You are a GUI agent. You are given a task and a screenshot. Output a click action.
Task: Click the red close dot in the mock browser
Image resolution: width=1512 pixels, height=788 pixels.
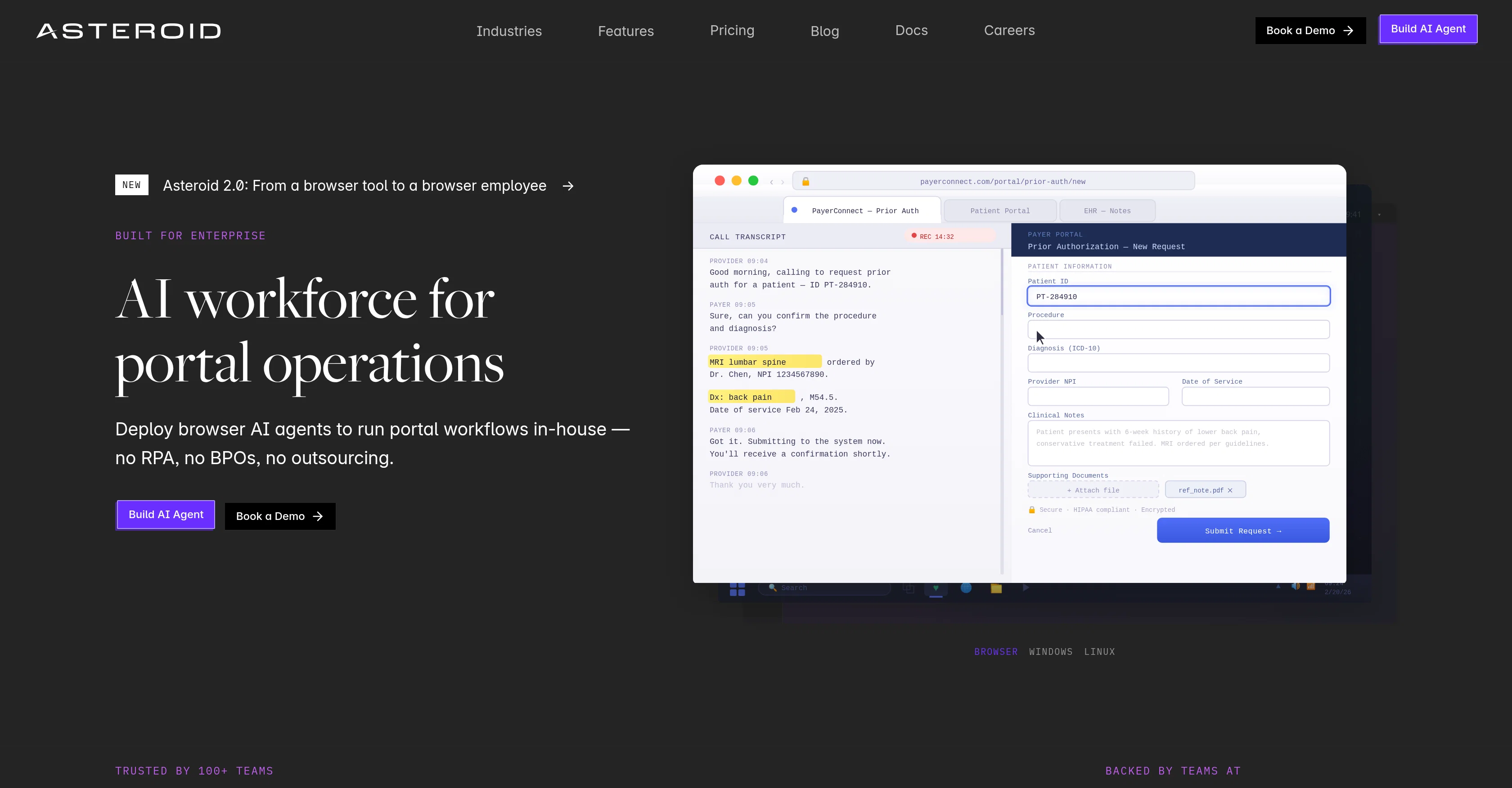[720, 181]
